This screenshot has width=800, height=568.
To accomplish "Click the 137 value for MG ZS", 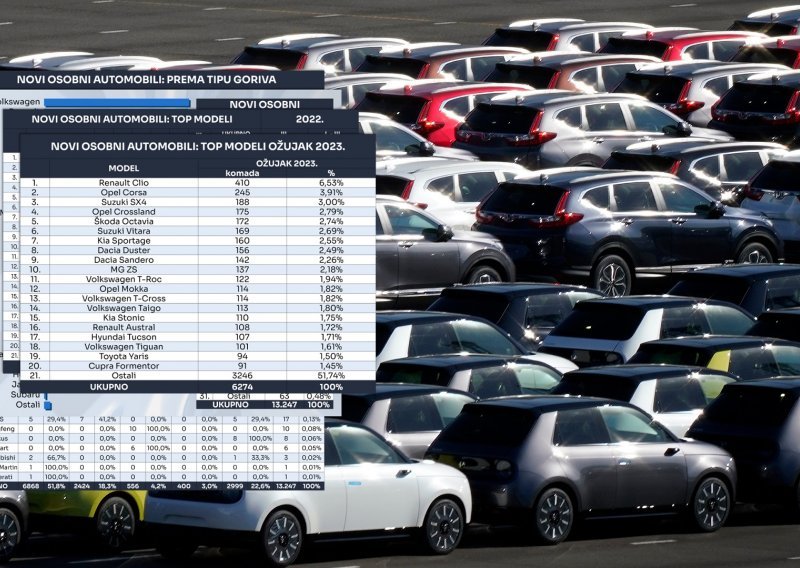I will tap(242, 269).
